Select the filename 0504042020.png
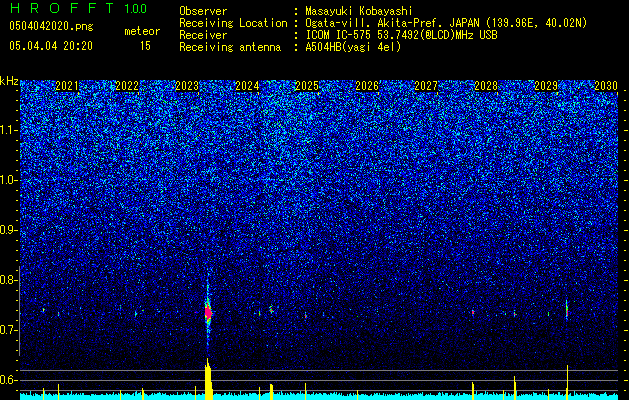Image resolution: width=629 pixels, height=400 pixels. [51, 27]
